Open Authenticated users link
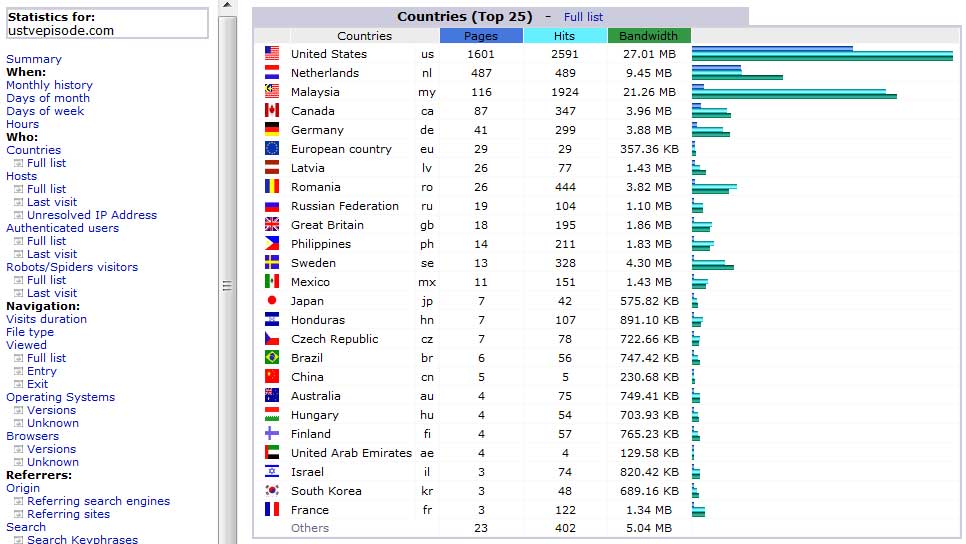The image size is (966, 544). coord(62,228)
